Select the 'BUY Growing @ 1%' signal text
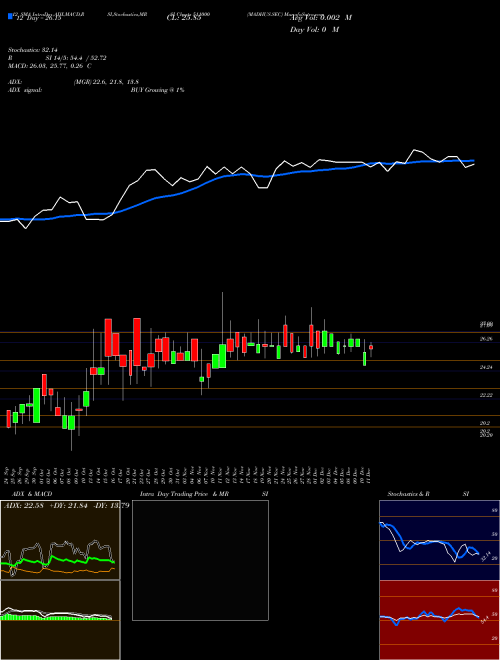Viewport: 500px width, 660px height. pyautogui.click(x=157, y=90)
